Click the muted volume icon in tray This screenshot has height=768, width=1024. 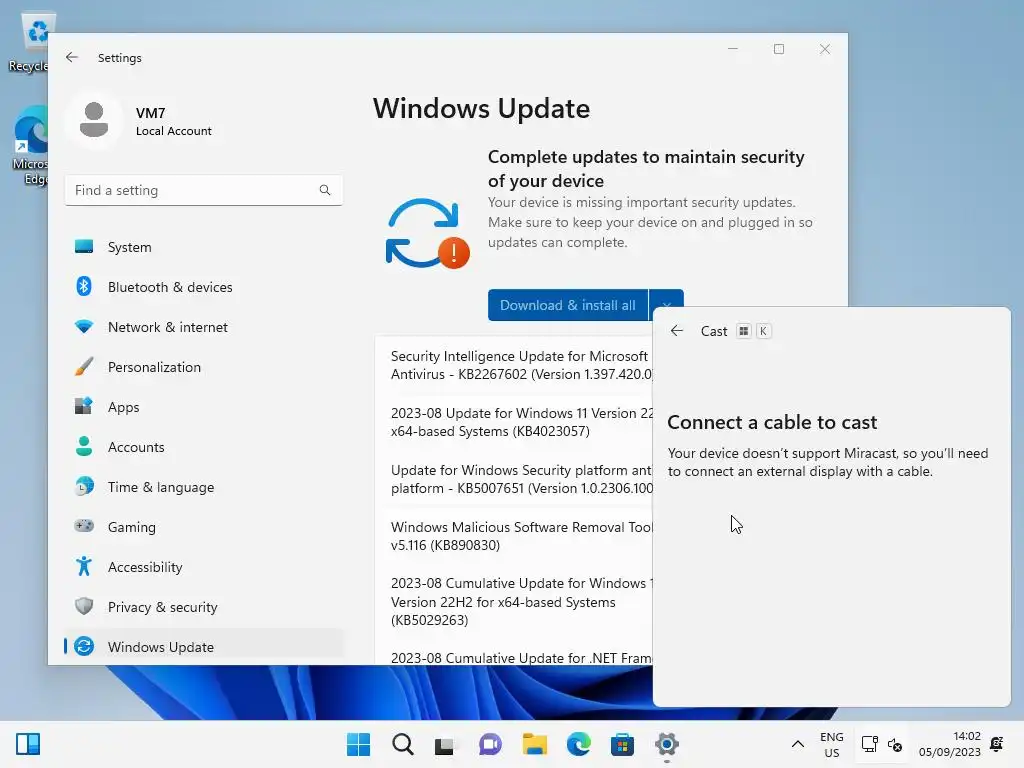point(895,744)
